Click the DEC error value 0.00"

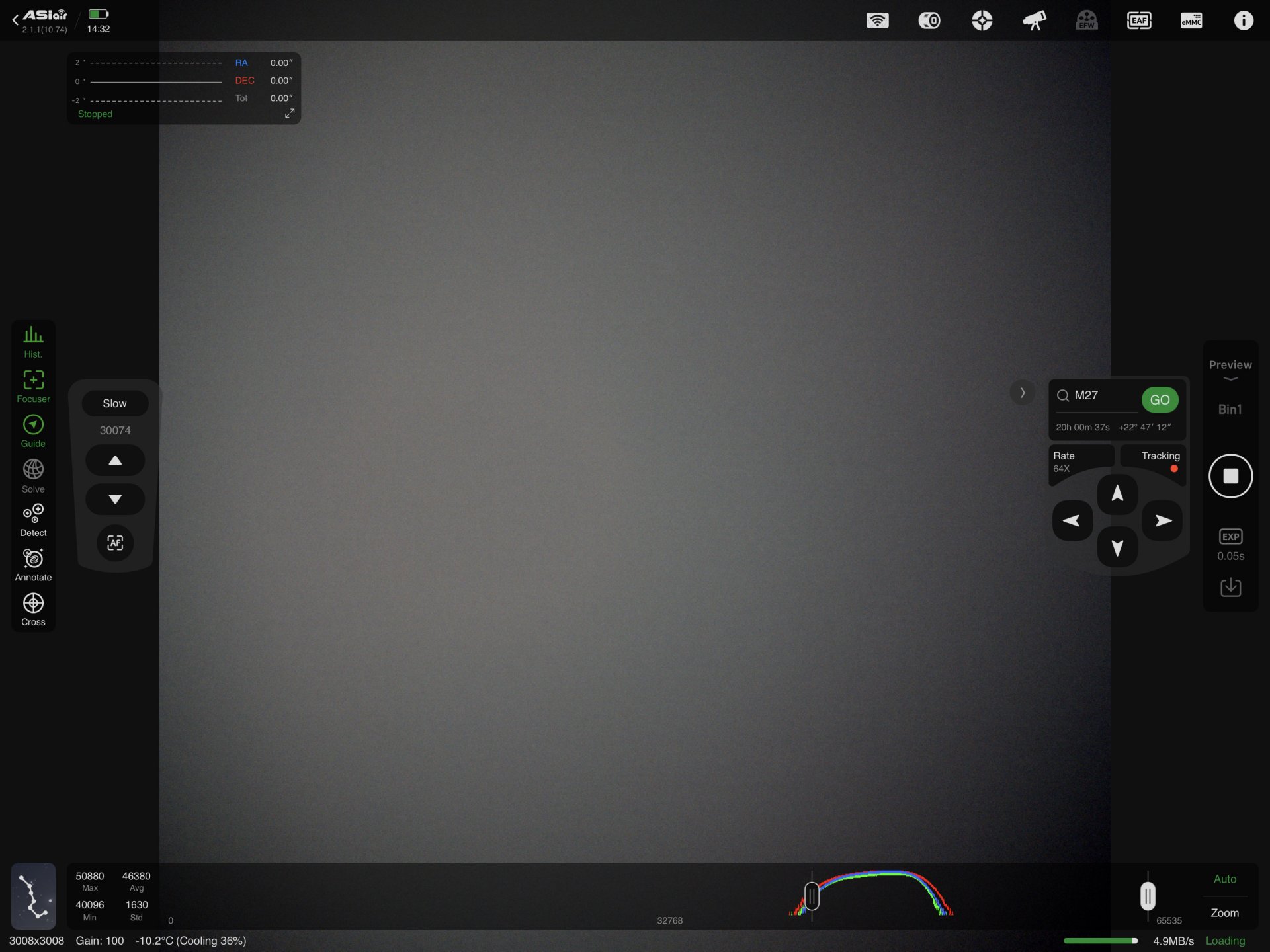281,81
